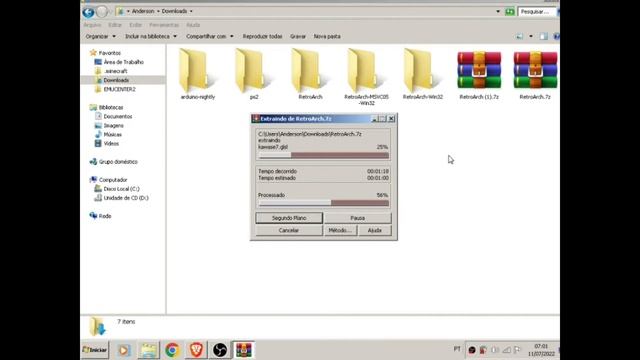The height and width of the screenshot is (360, 640).
Task: Cancel the extraction with Cancelar
Action: [289, 230]
